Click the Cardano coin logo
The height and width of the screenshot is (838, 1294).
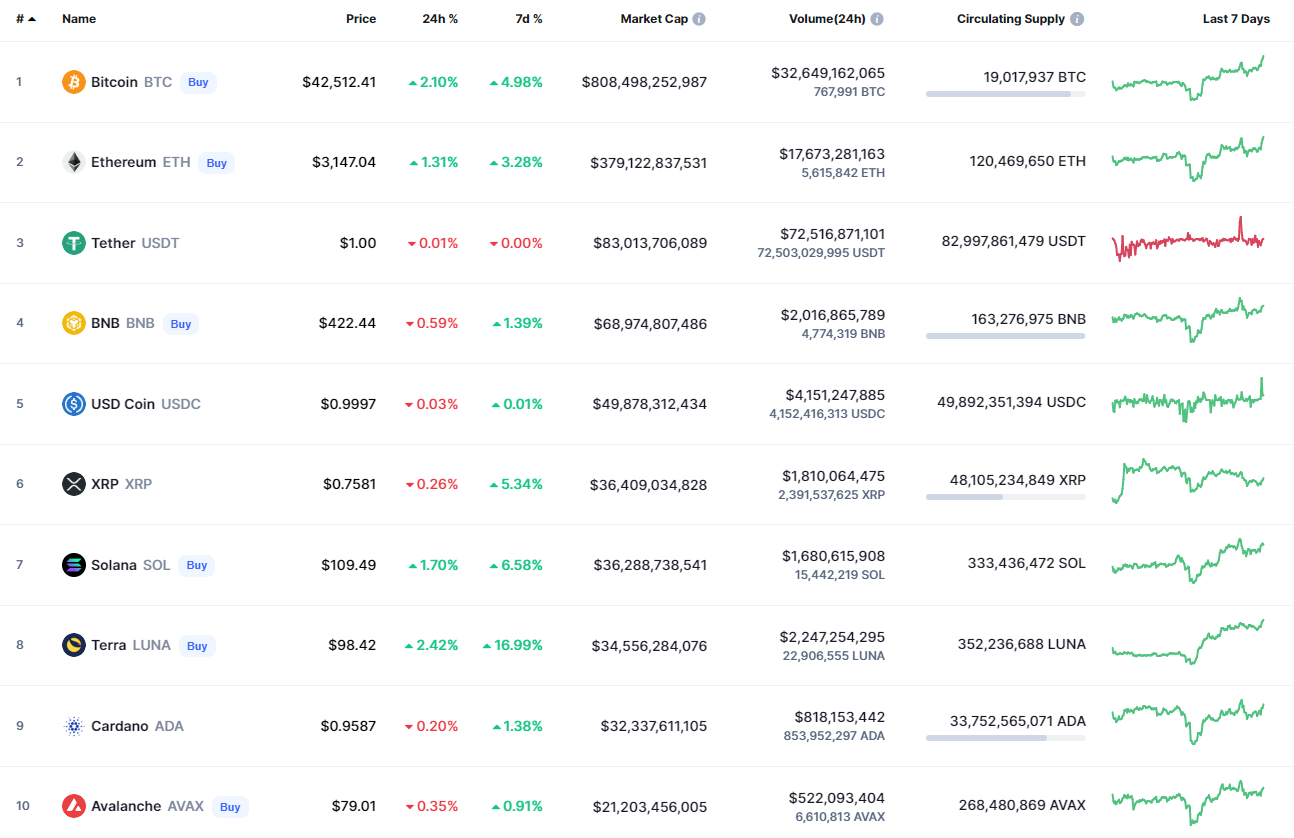coord(74,726)
